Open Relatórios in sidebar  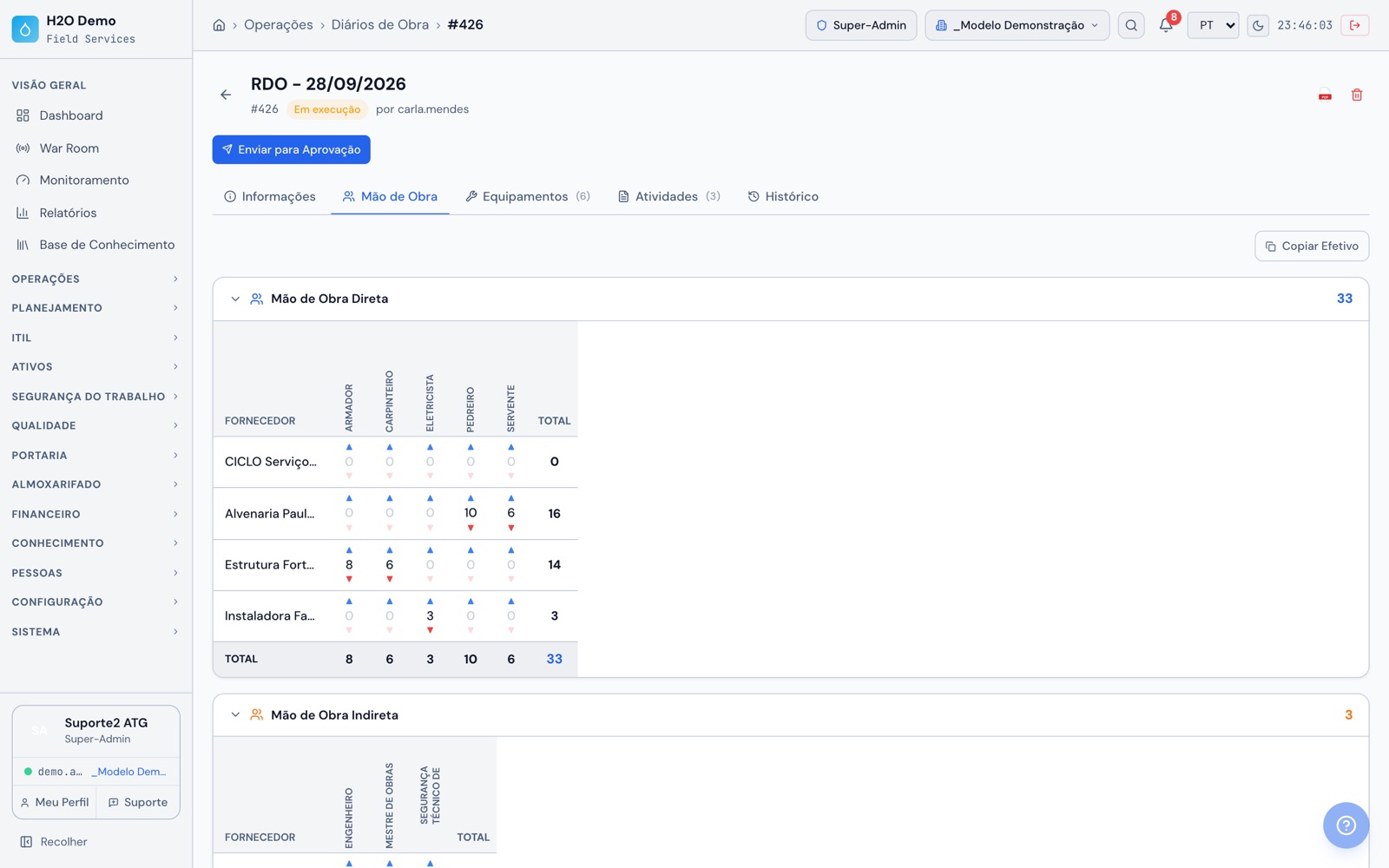[x=95, y=213]
